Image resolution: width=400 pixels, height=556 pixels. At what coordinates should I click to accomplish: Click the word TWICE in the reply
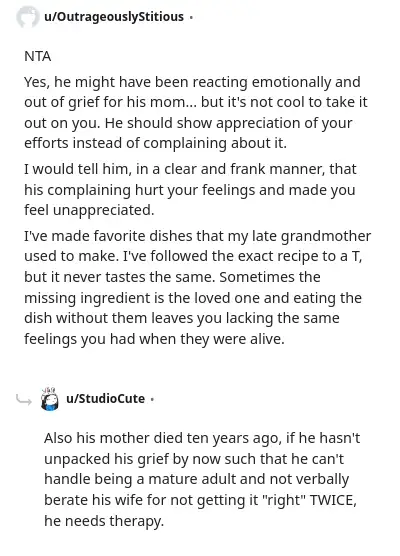coord(333,500)
